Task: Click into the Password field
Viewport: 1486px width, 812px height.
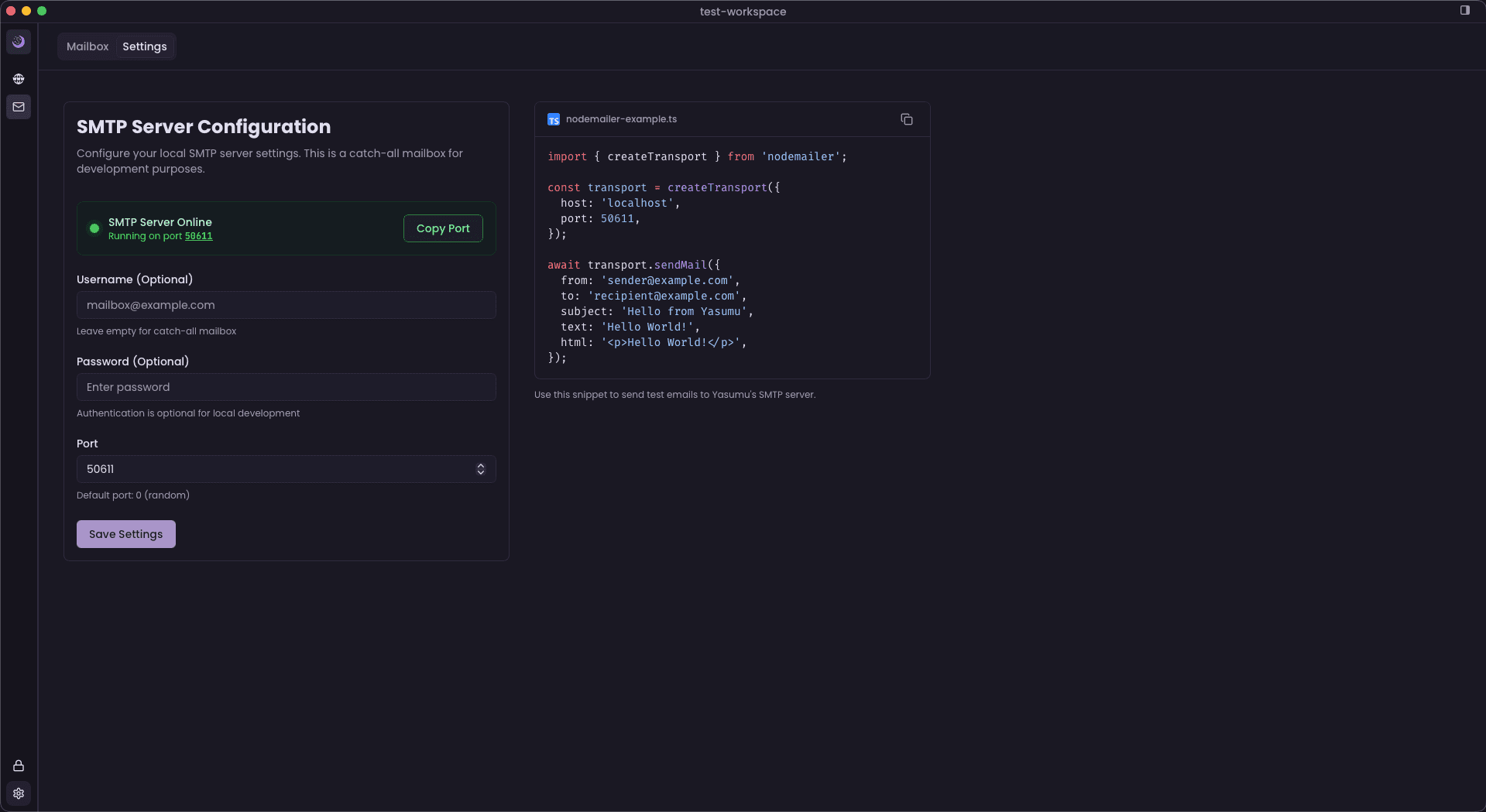Action: click(x=286, y=387)
